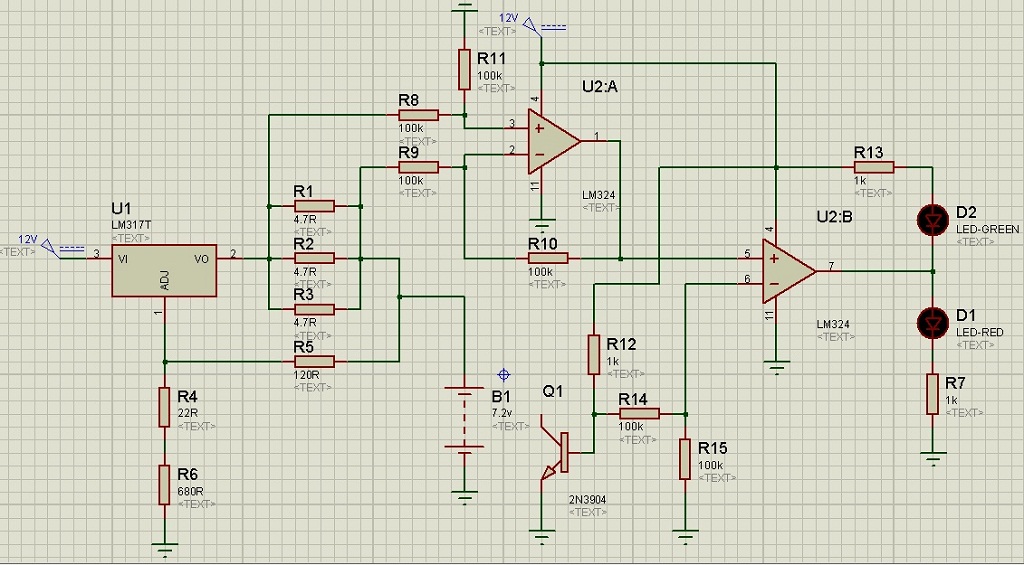Click the 680R value beside R6

click(189, 491)
